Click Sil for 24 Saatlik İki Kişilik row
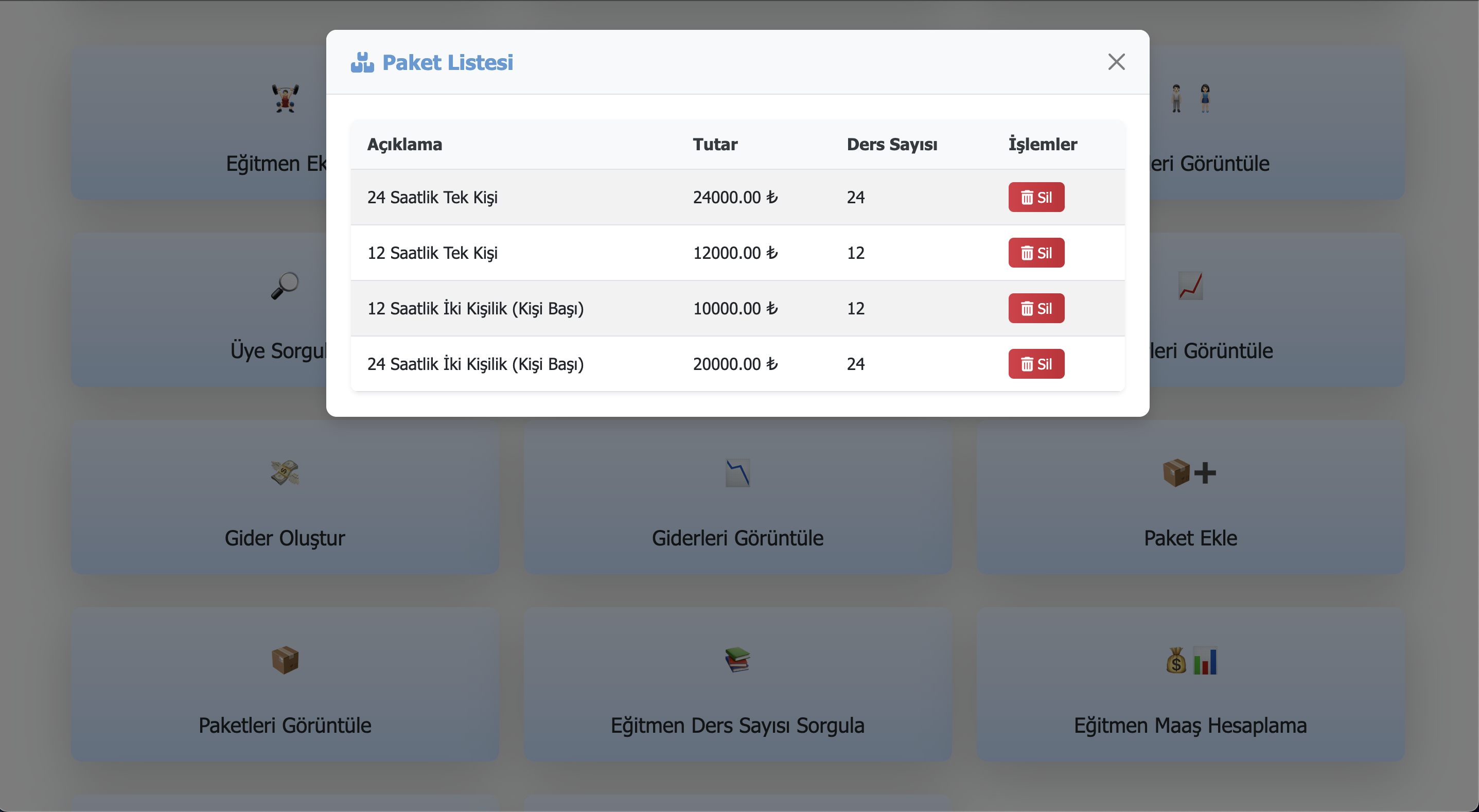 1036,364
